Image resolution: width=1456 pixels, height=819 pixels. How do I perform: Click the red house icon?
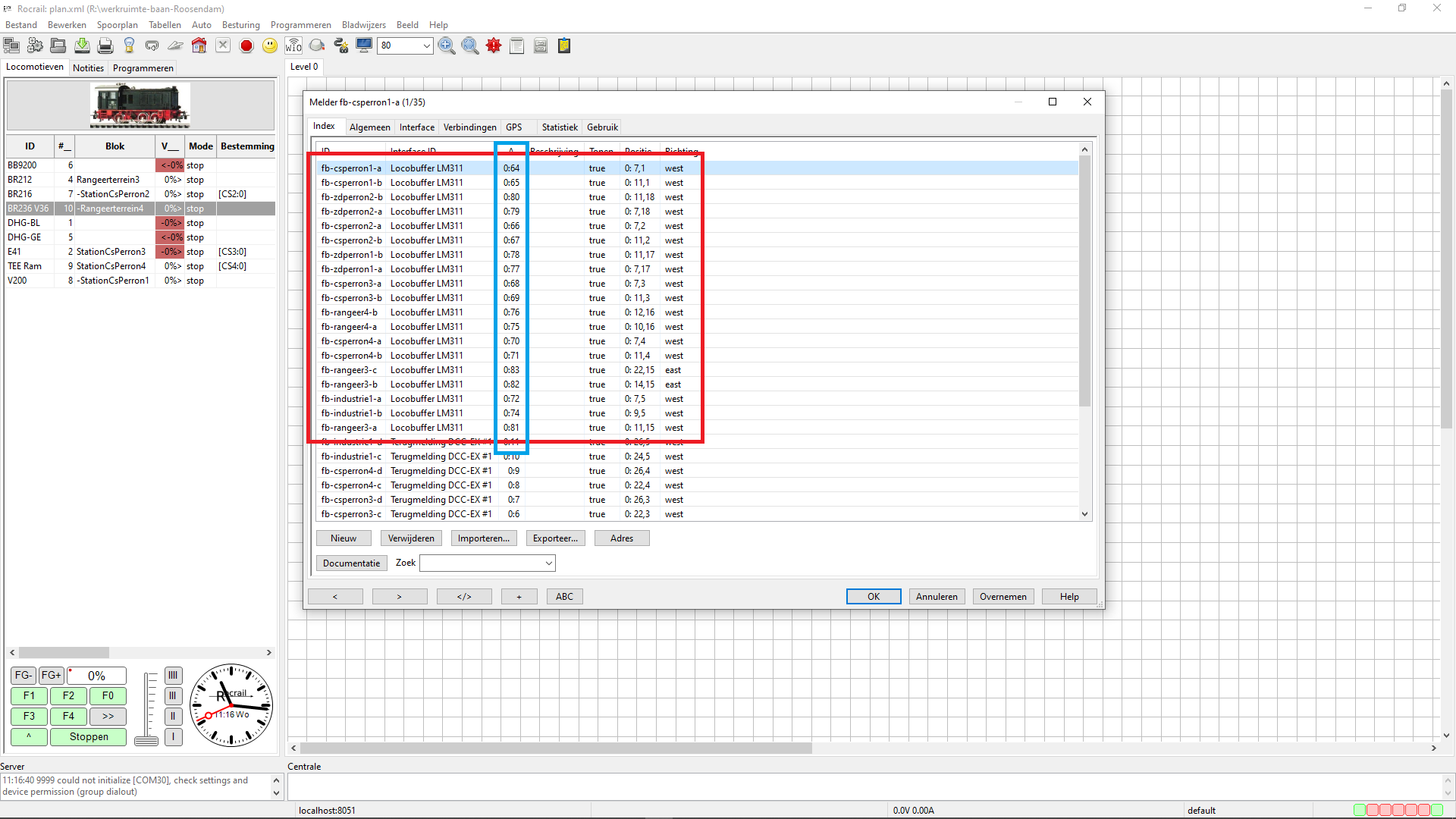[x=199, y=46]
